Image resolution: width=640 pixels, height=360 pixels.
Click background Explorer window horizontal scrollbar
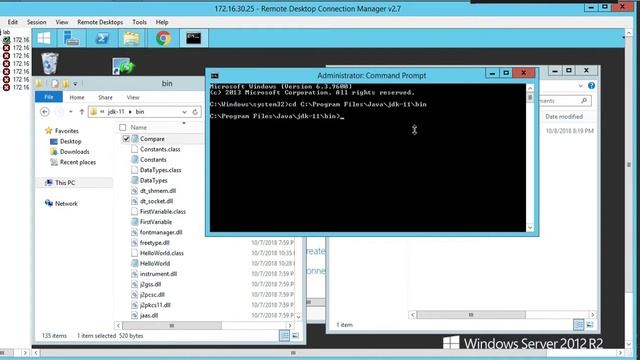(471, 315)
